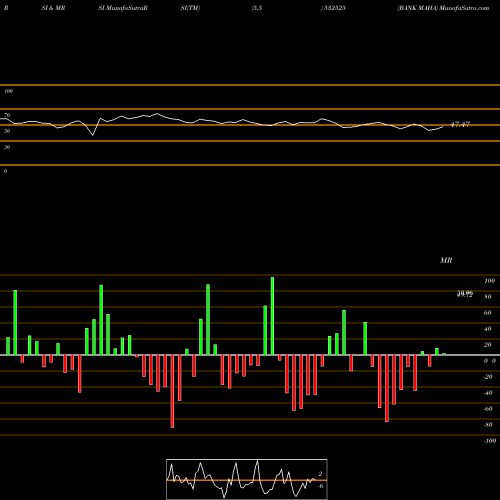500x500 pixels.
Task: Click the "100" label in RSI panel
Action: [x=8, y=91]
